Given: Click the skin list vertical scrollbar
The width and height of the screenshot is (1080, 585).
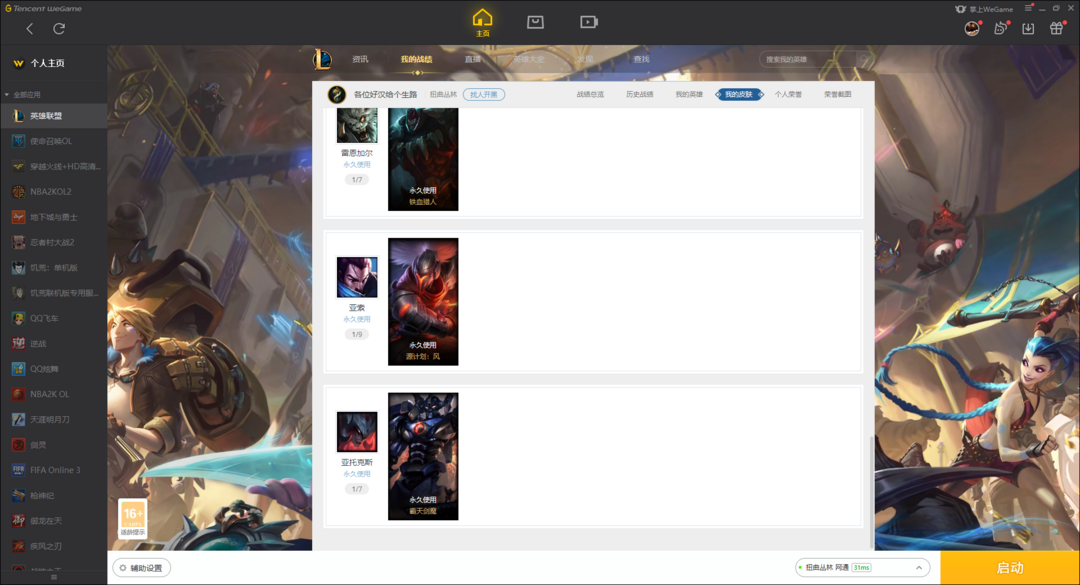Looking at the screenshot, I should click(871, 492).
